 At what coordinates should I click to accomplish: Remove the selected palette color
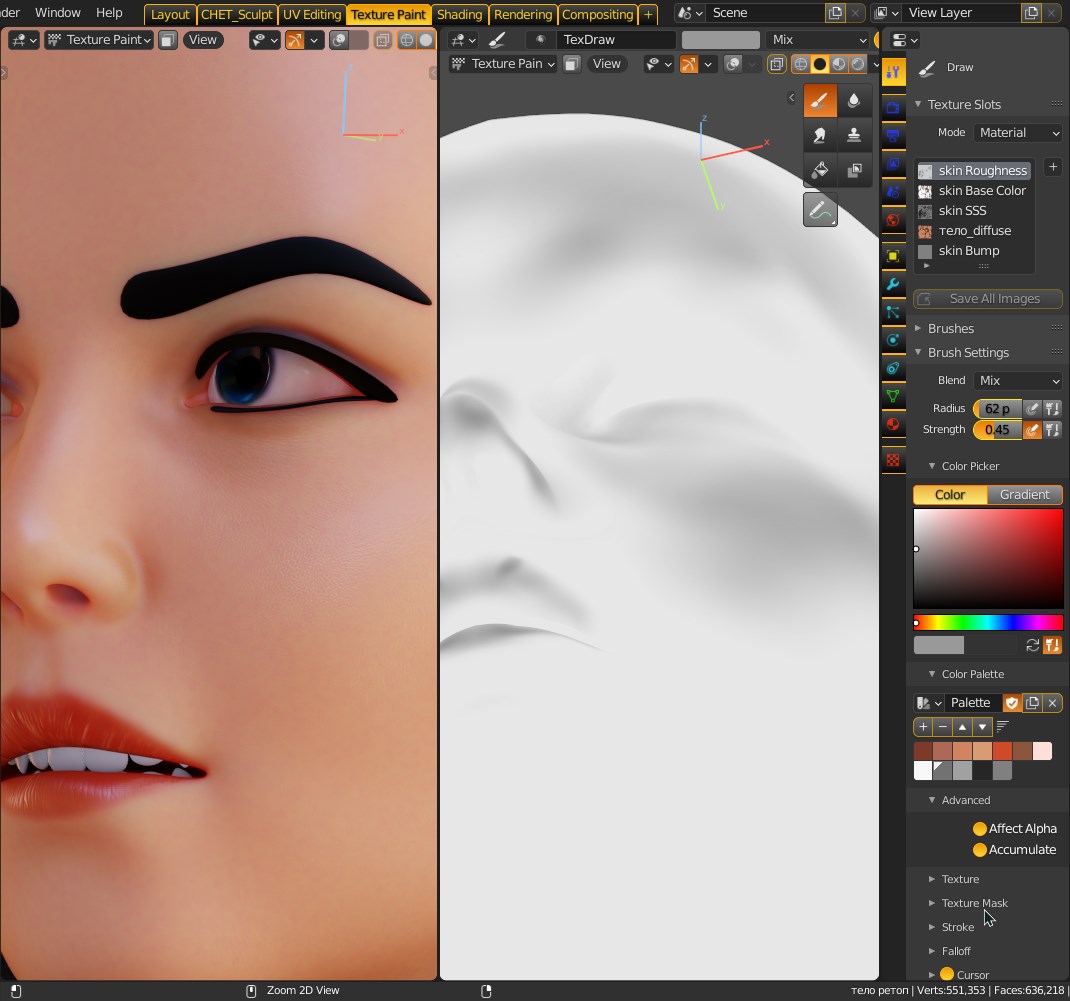point(943,727)
